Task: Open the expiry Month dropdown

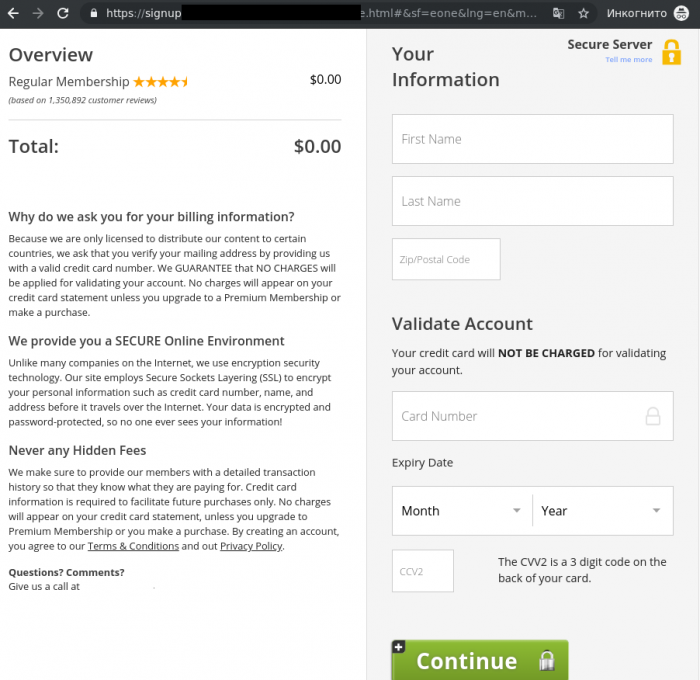Action: click(461, 511)
